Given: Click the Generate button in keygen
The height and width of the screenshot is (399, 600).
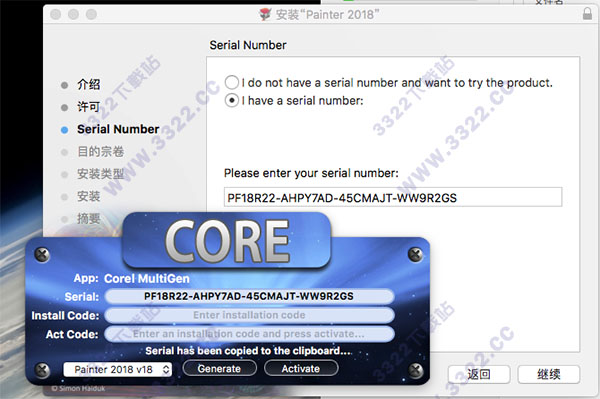Looking at the screenshot, I should tap(219, 368).
